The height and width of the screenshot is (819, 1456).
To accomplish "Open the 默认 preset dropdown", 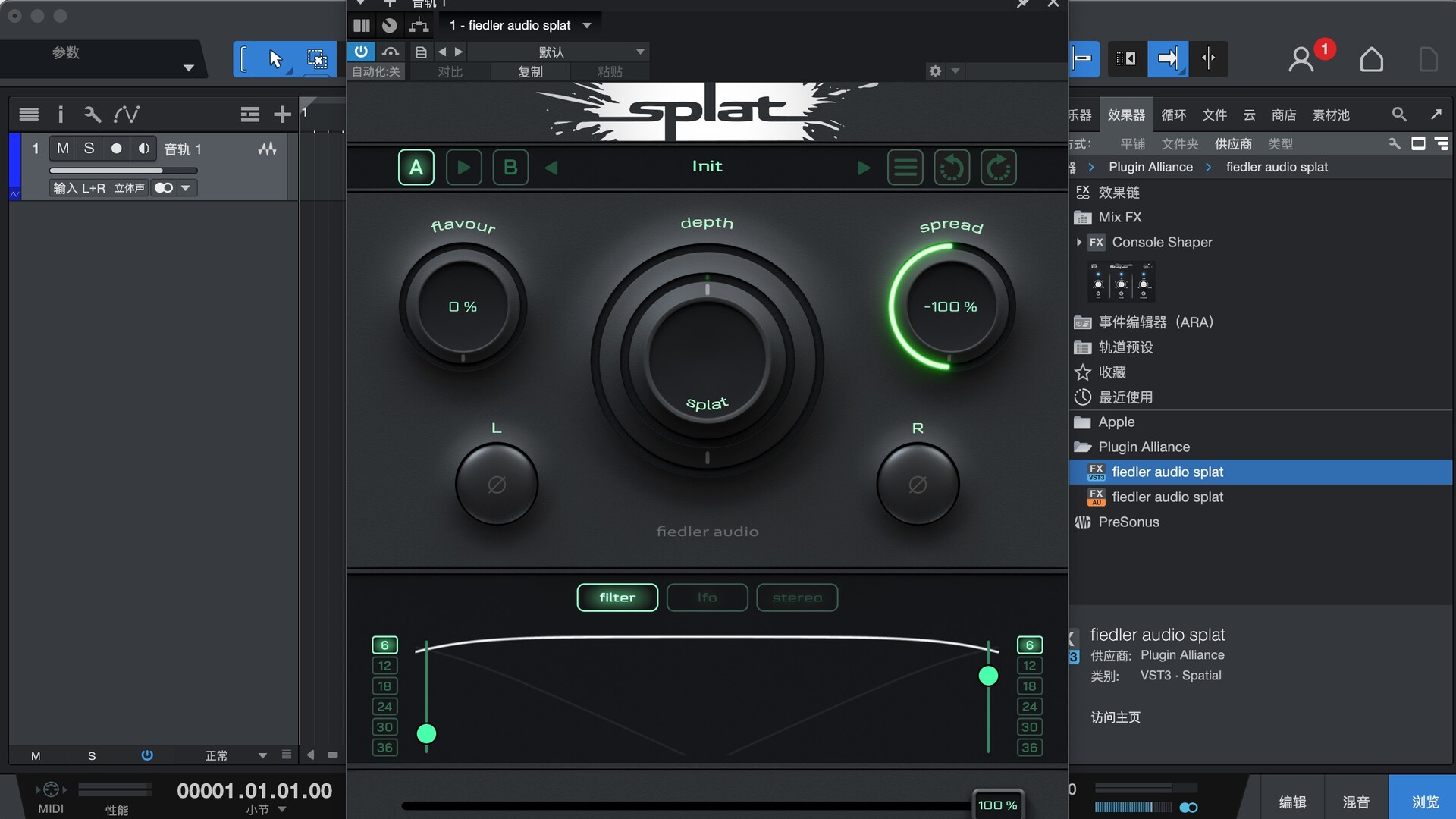I will (558, 52).
